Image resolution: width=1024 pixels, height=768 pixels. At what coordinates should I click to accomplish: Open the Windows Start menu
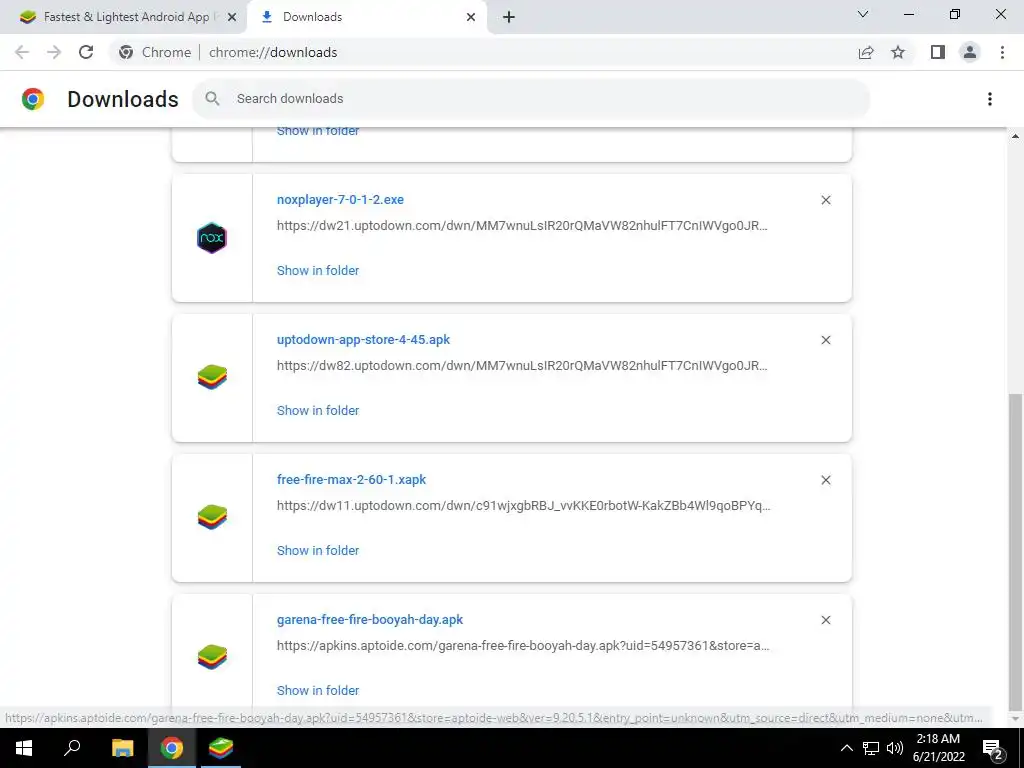pyautogui.click(x=24, y=748)
